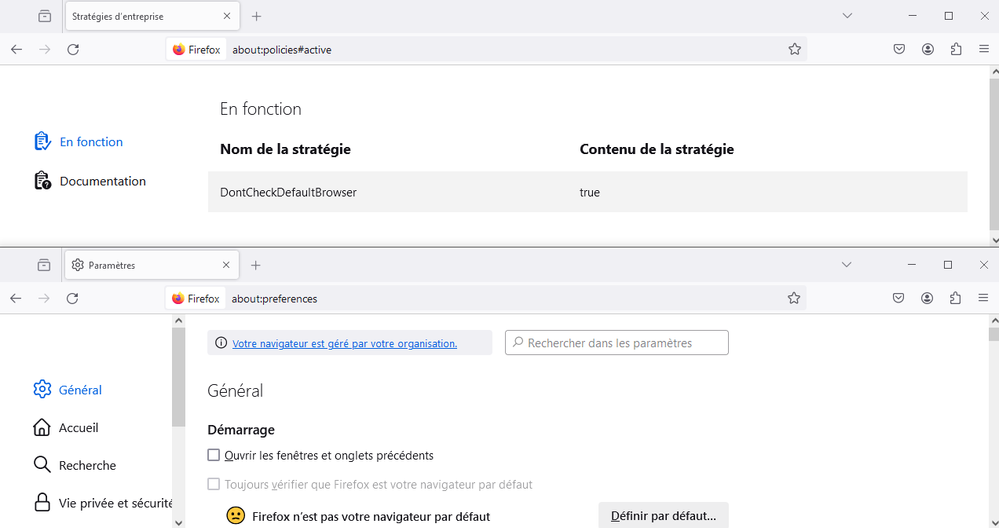Open the extensions puzzle icon in Paramètres window
The height and width of the screenshot is (528, 999).
click(x=955, y=298)
